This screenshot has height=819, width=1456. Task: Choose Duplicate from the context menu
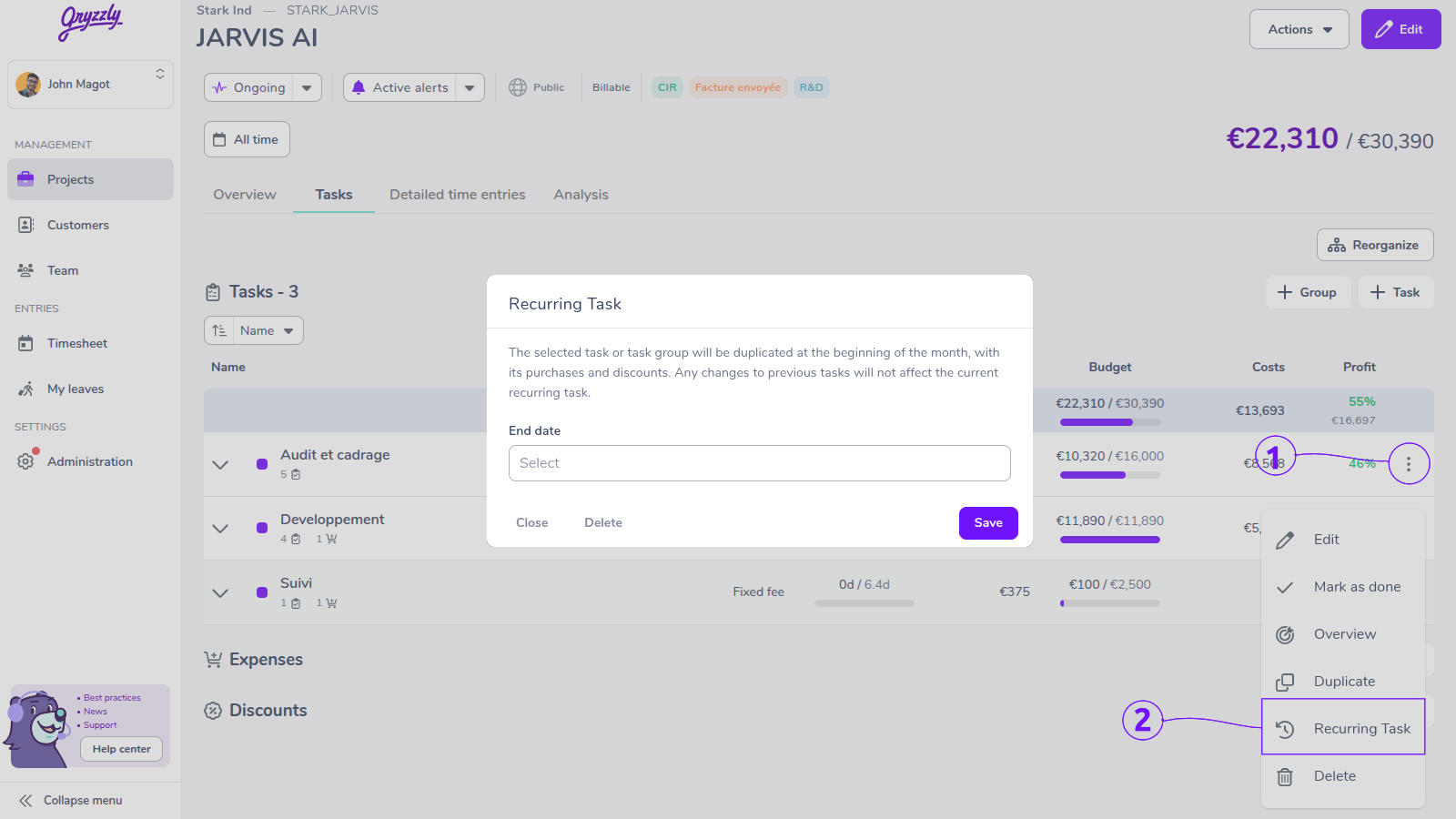click(x=1343, y=682)
